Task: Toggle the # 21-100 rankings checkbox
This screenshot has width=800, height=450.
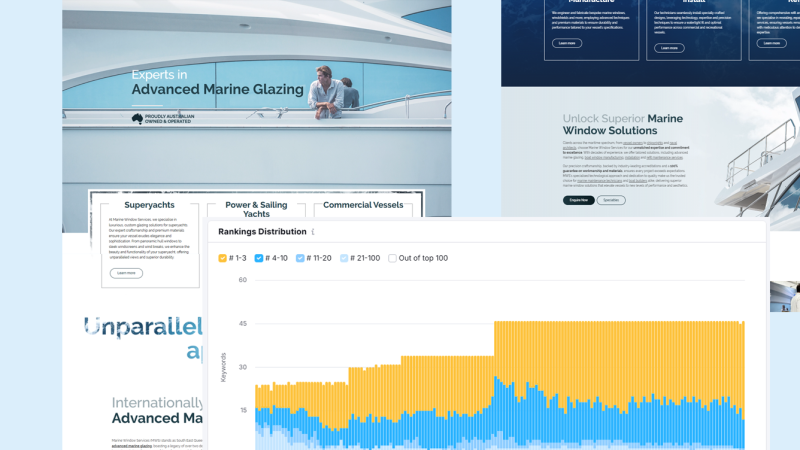Action: pyautogui.click(x=344, y=258)
